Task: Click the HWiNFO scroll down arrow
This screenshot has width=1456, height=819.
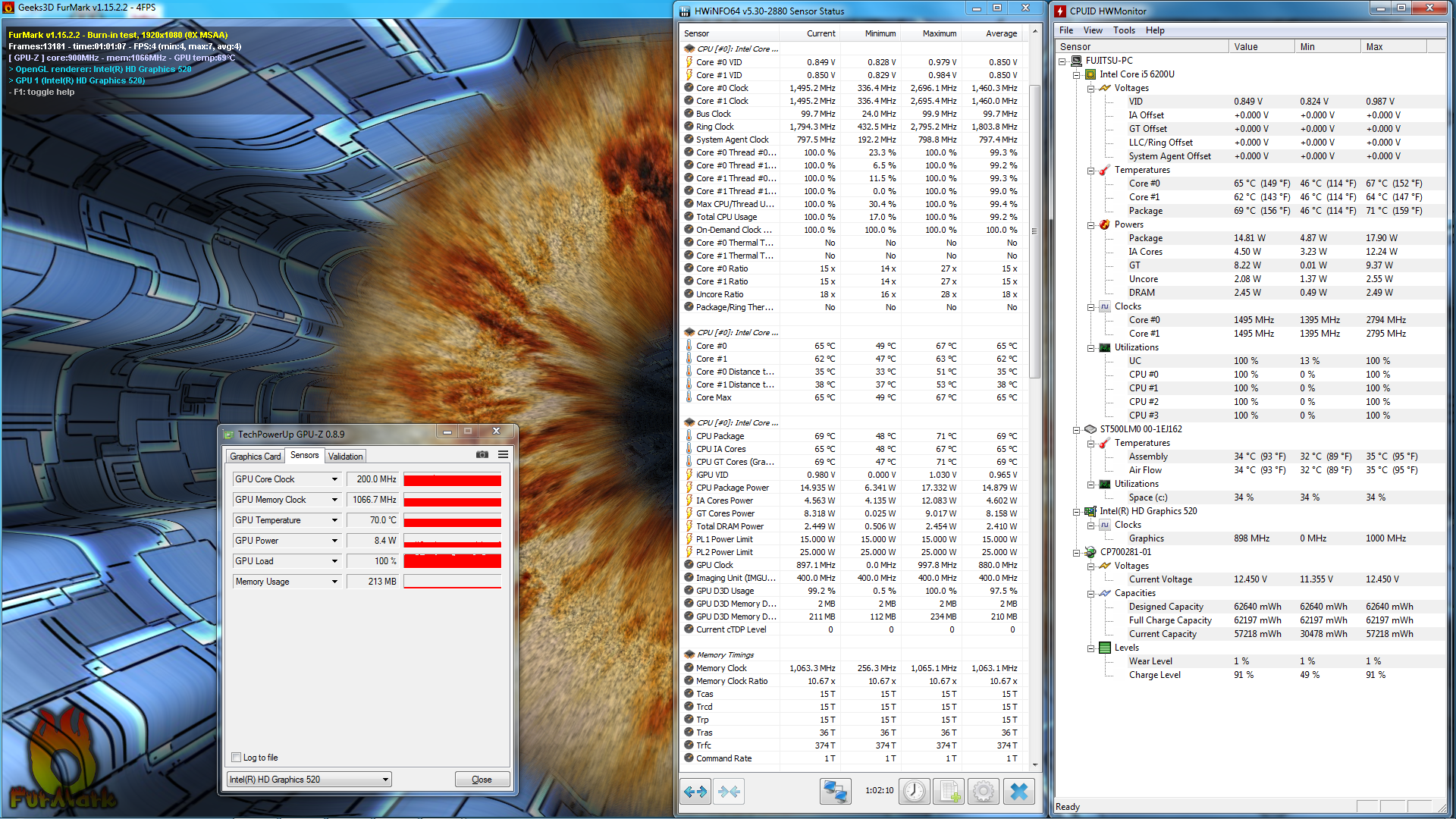Action: [x=1035, y=765]
